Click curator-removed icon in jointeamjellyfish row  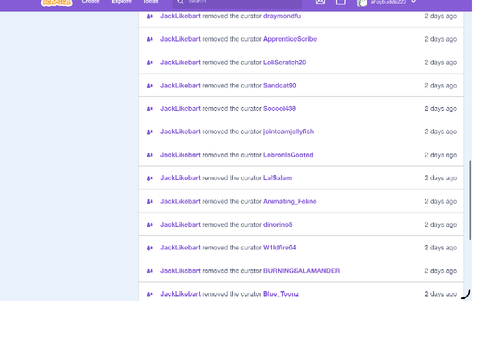pyautogui.click(x=150, y=132)
